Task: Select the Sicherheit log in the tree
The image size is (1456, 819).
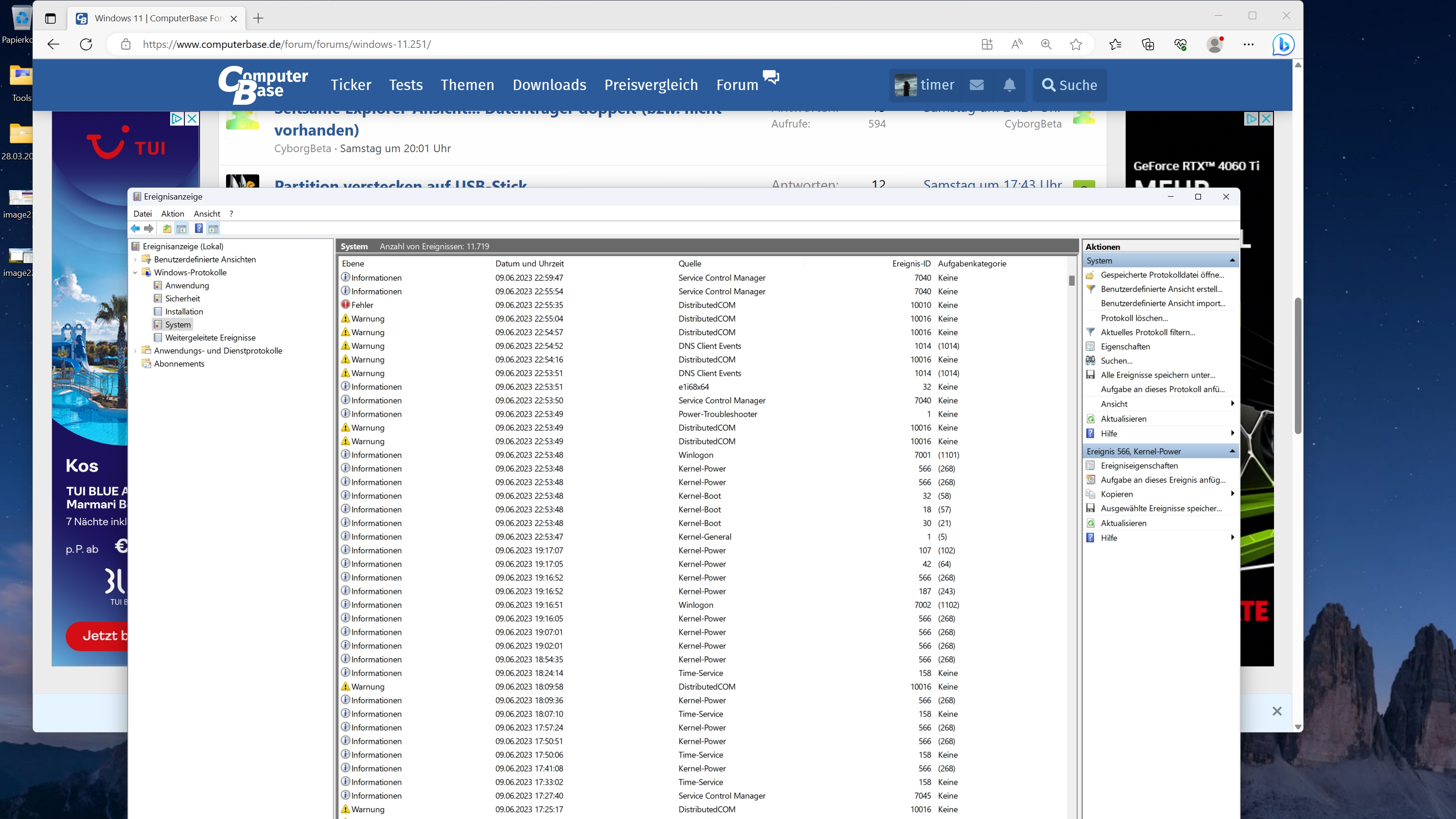Action: click(182, 299)
